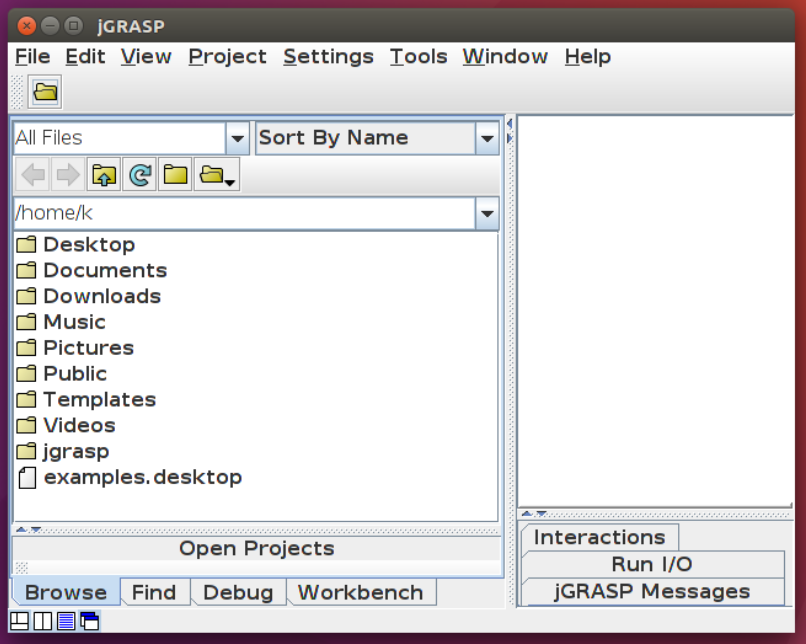Open the Sort By Name dropdown

click(x=487, y=138)
